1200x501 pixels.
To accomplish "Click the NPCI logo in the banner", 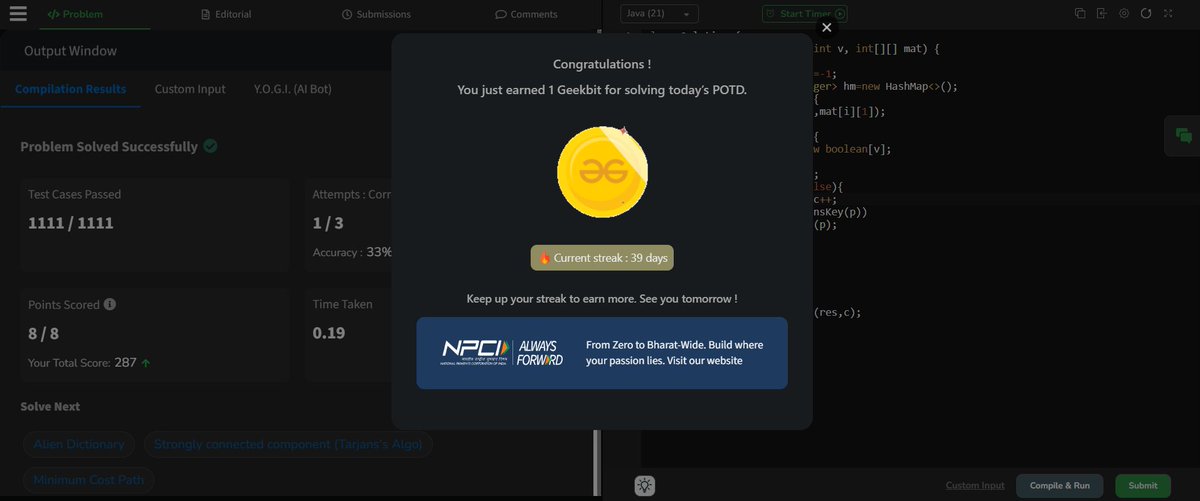I will coord(476,352).
